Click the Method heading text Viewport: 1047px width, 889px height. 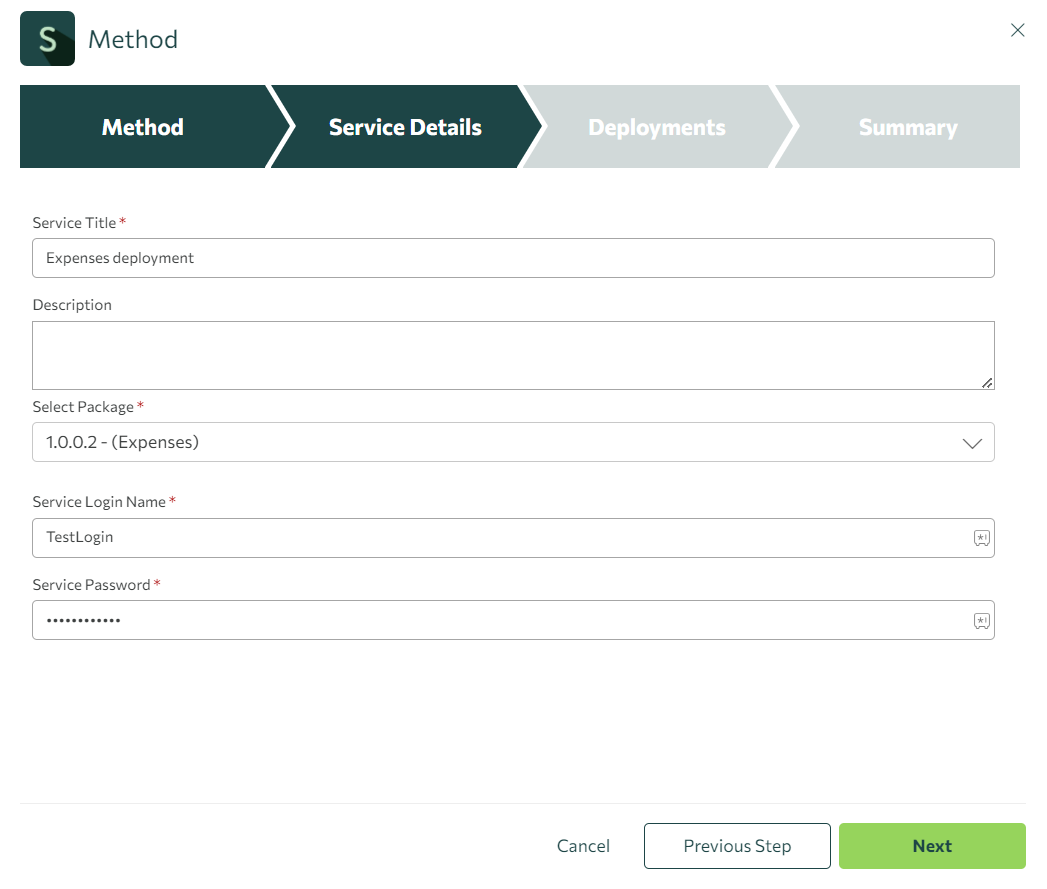(133, 39)
